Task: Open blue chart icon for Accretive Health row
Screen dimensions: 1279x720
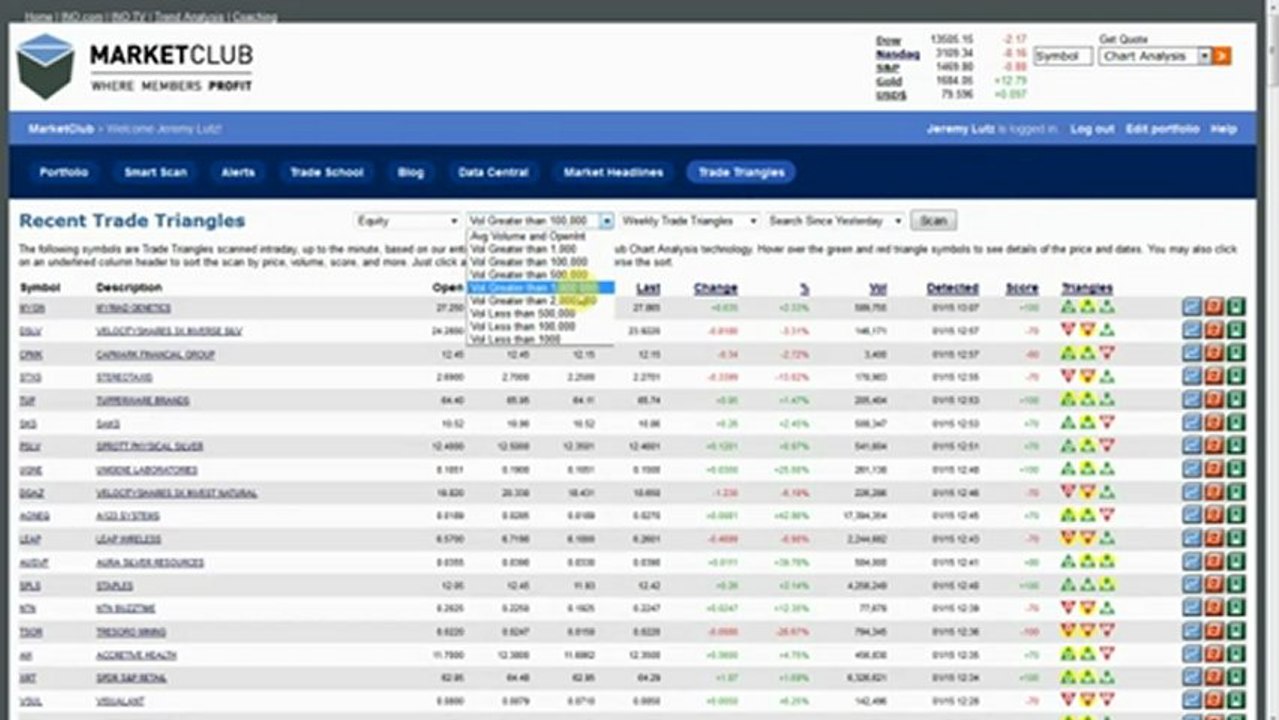Action: pos(1191,655)
